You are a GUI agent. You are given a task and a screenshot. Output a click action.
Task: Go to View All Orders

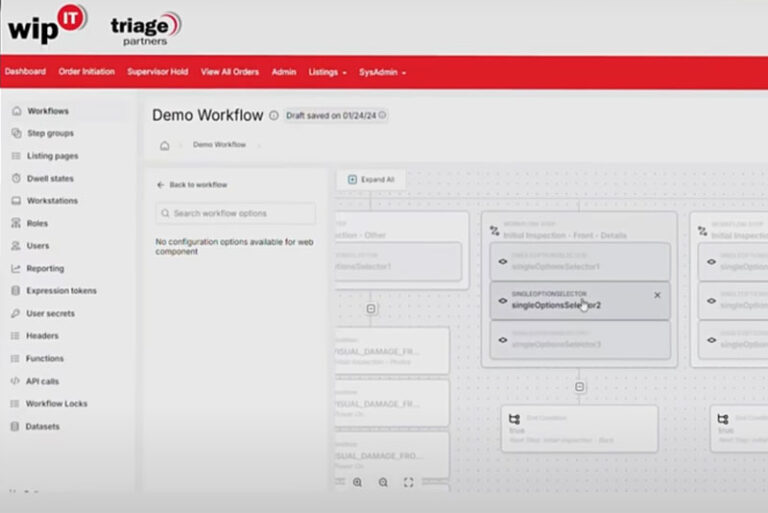230,72
